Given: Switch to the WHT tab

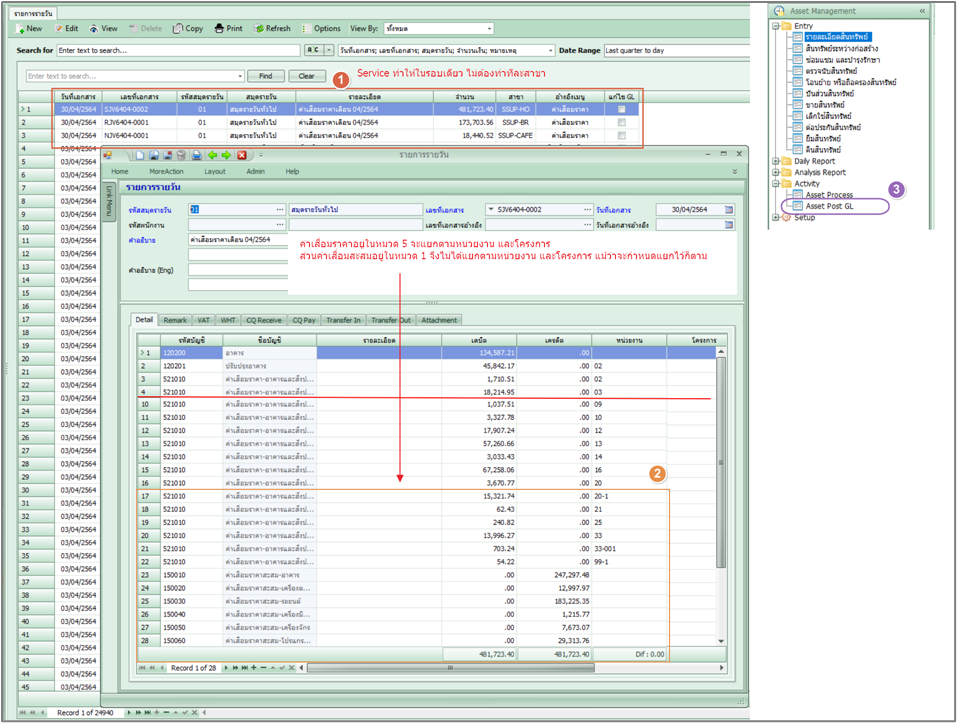Looking at the screenshot, I should [x=227, y=320].
